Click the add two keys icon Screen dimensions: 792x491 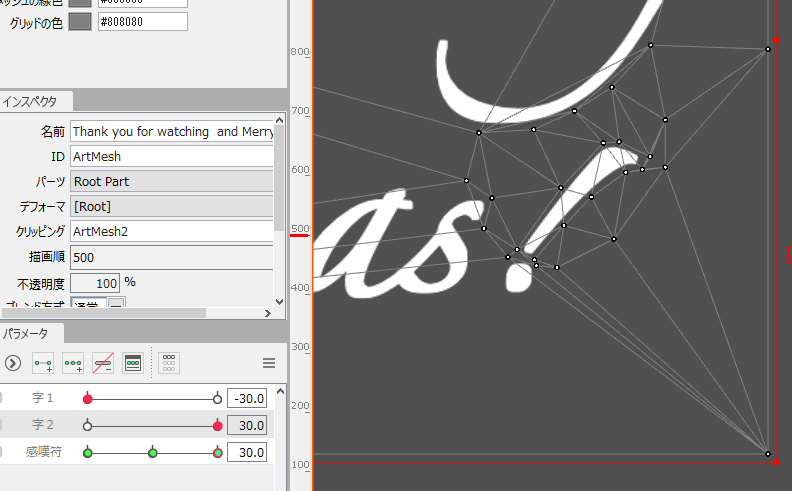tap(43, 363)
